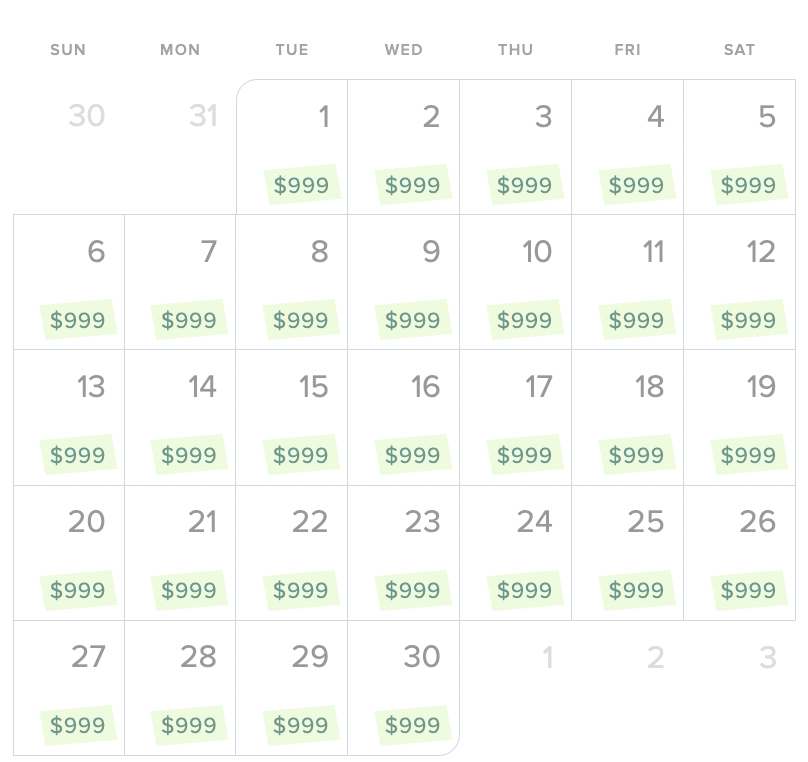
Task: Click the WED weekday header
Action: [x=403, y=50]
